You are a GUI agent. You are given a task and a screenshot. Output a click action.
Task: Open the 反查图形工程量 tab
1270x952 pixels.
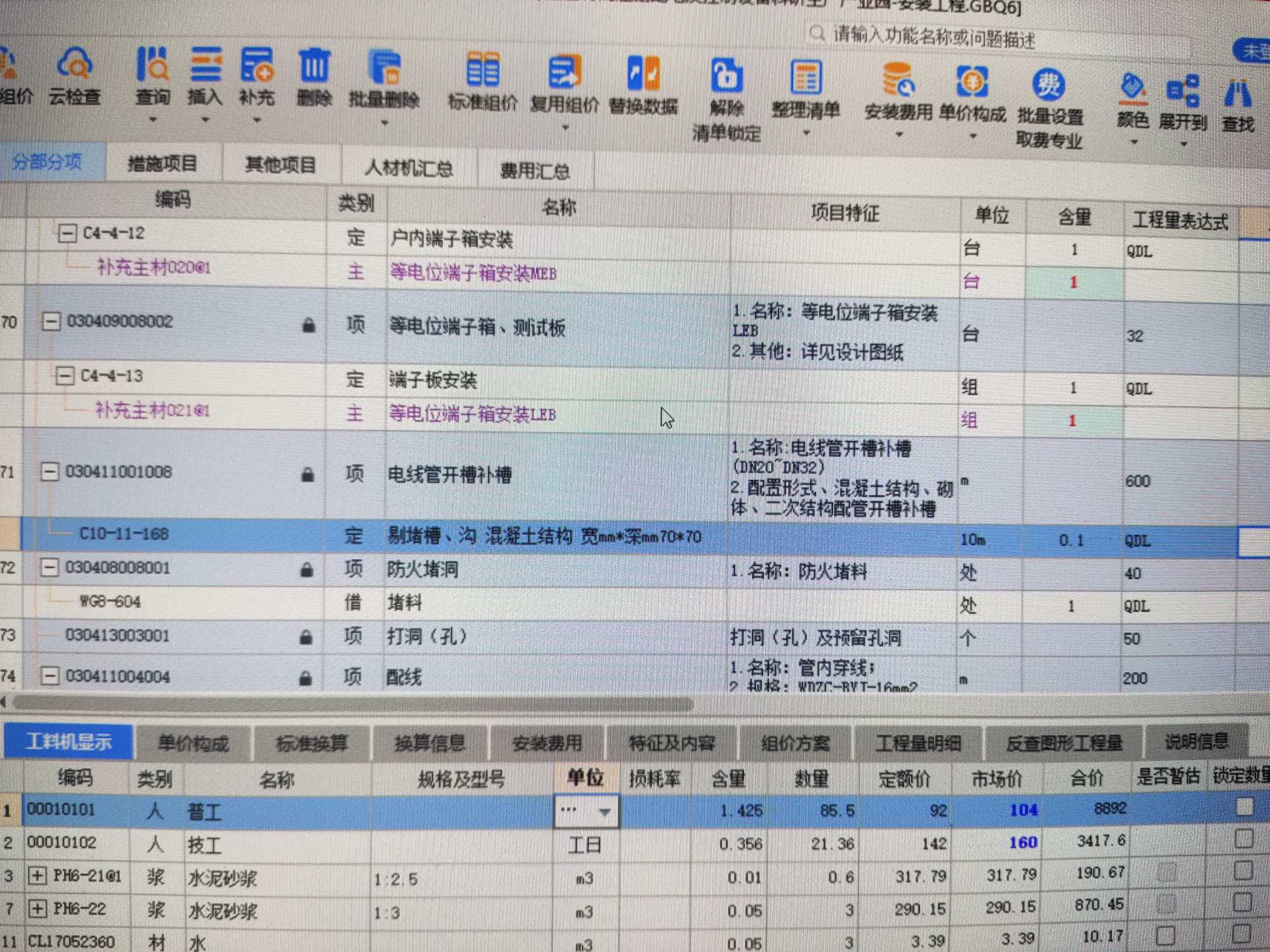tap(1064, 742)
